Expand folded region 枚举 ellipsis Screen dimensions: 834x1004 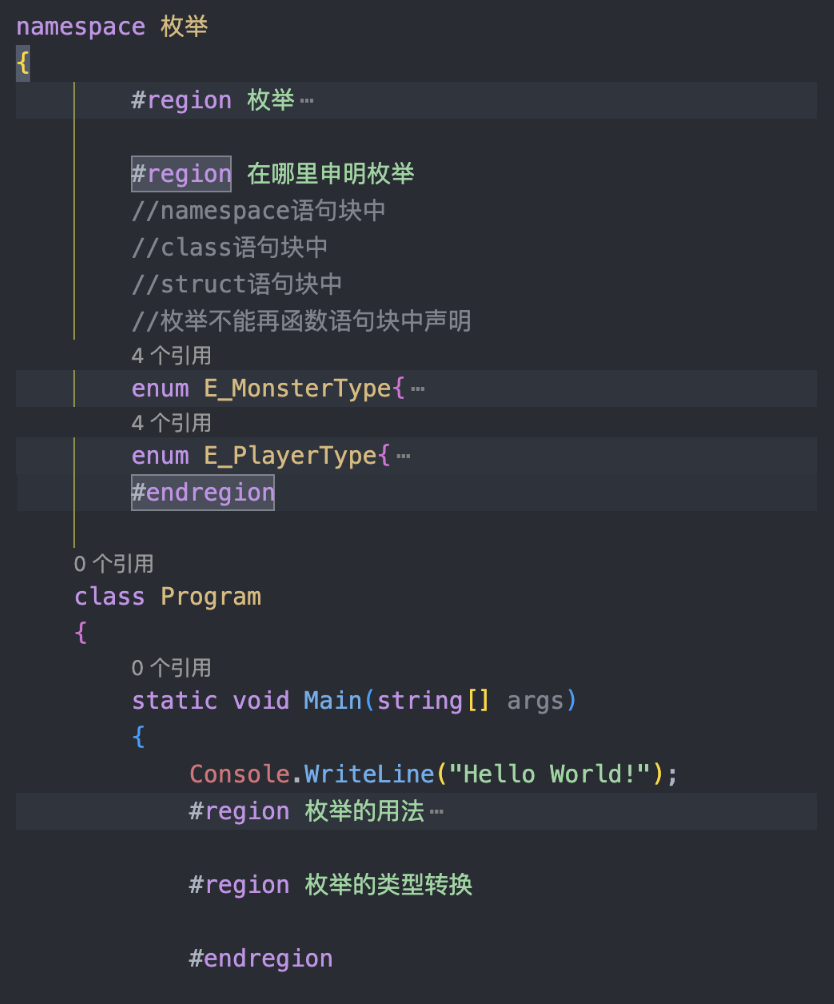pyautogui.click(x=307, y=101)
